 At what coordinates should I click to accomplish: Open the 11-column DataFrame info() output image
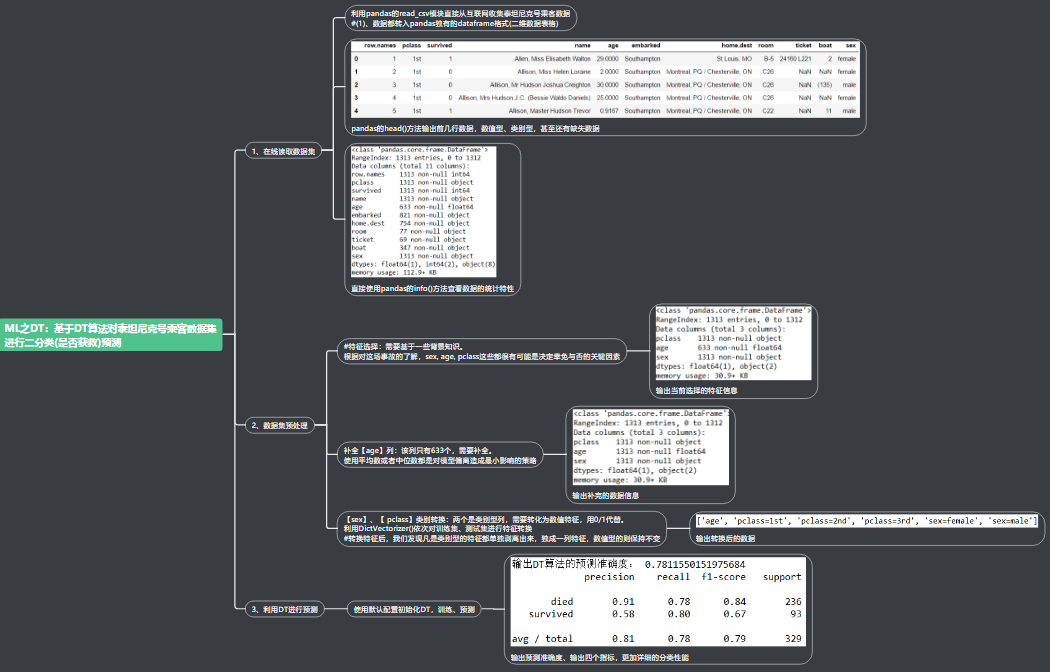coord(423,212)
